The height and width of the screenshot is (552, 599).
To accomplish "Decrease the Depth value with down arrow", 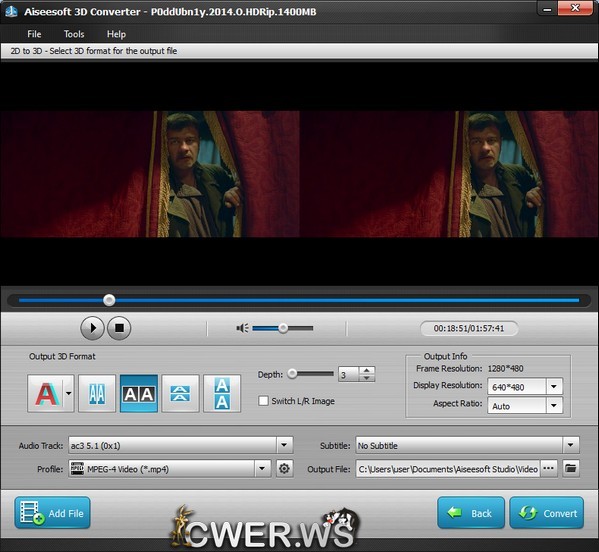I will [367, 378].
